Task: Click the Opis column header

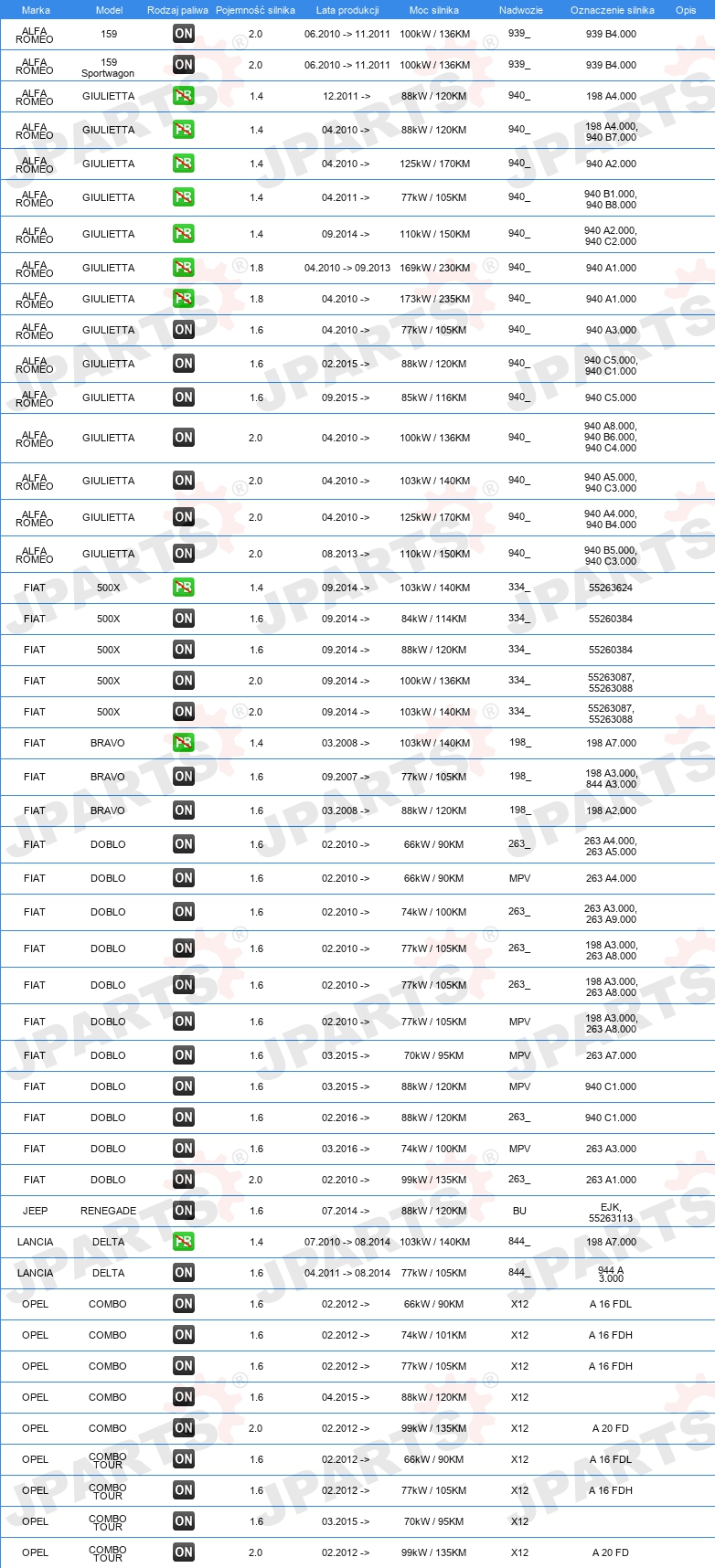Action: (686, 10)
